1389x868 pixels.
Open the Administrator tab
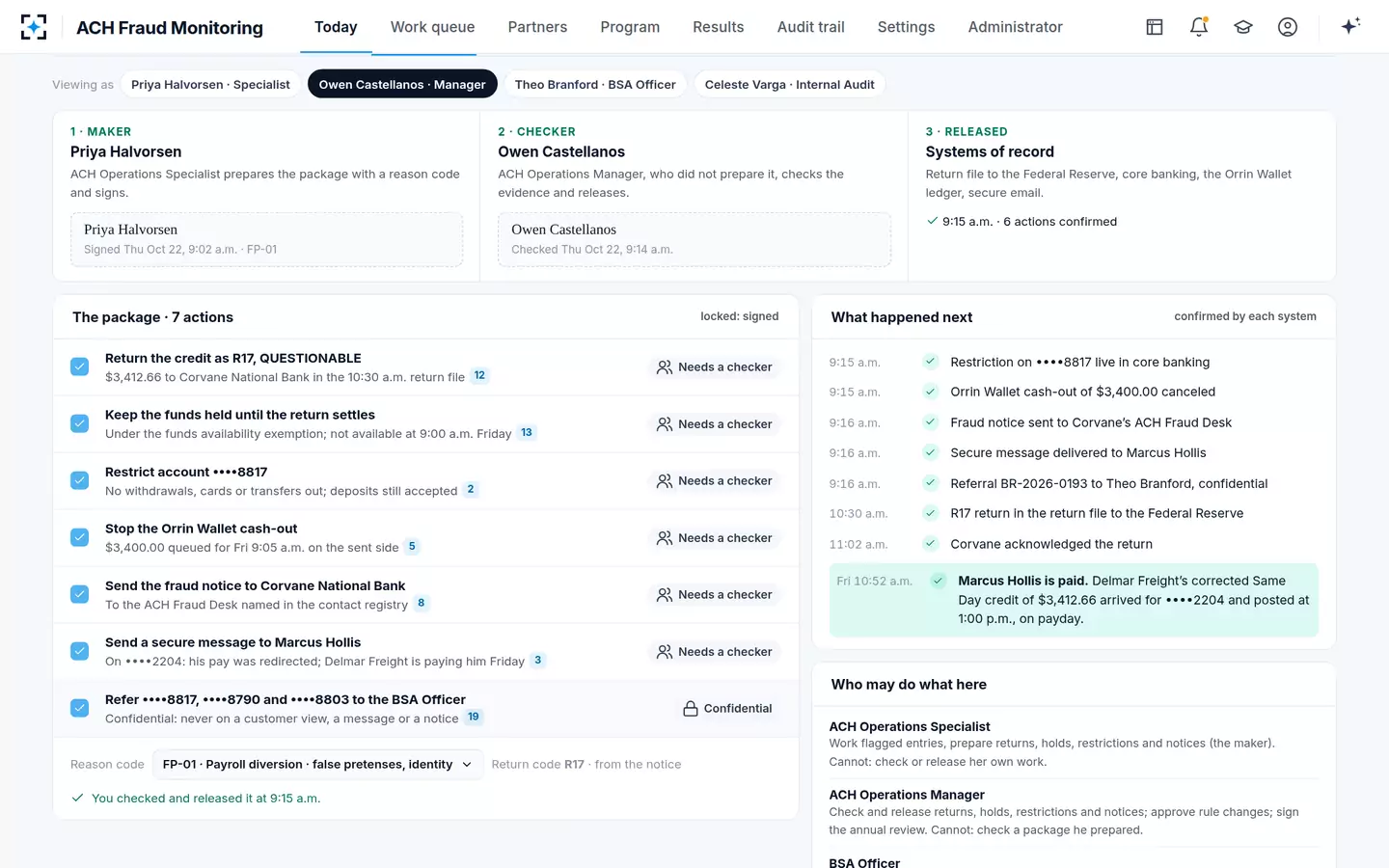tap(1016, 27)
